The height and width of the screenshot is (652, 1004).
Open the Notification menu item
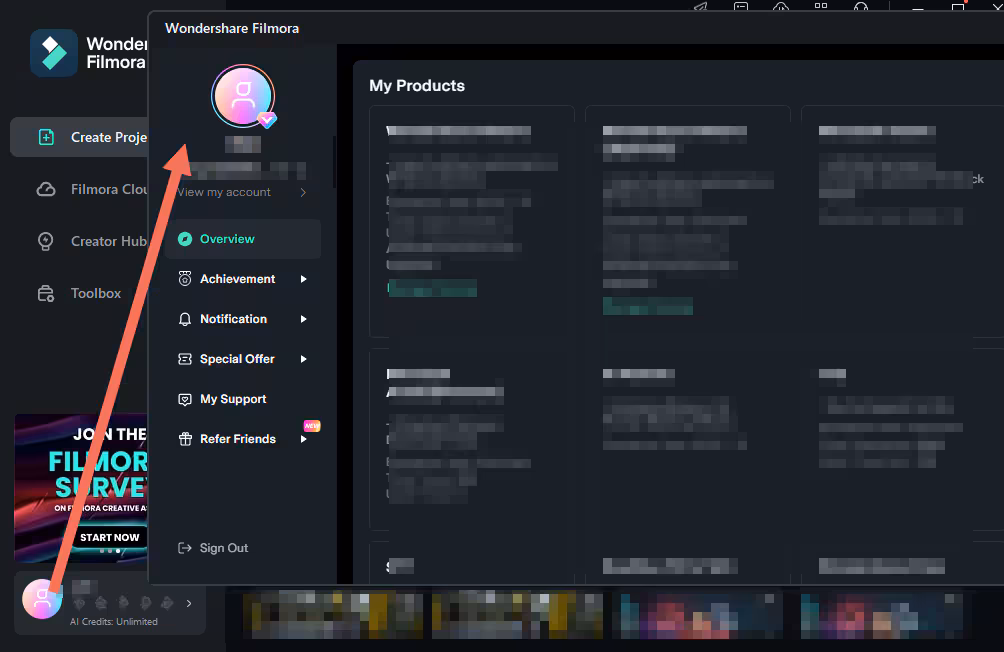coord(243,319)
